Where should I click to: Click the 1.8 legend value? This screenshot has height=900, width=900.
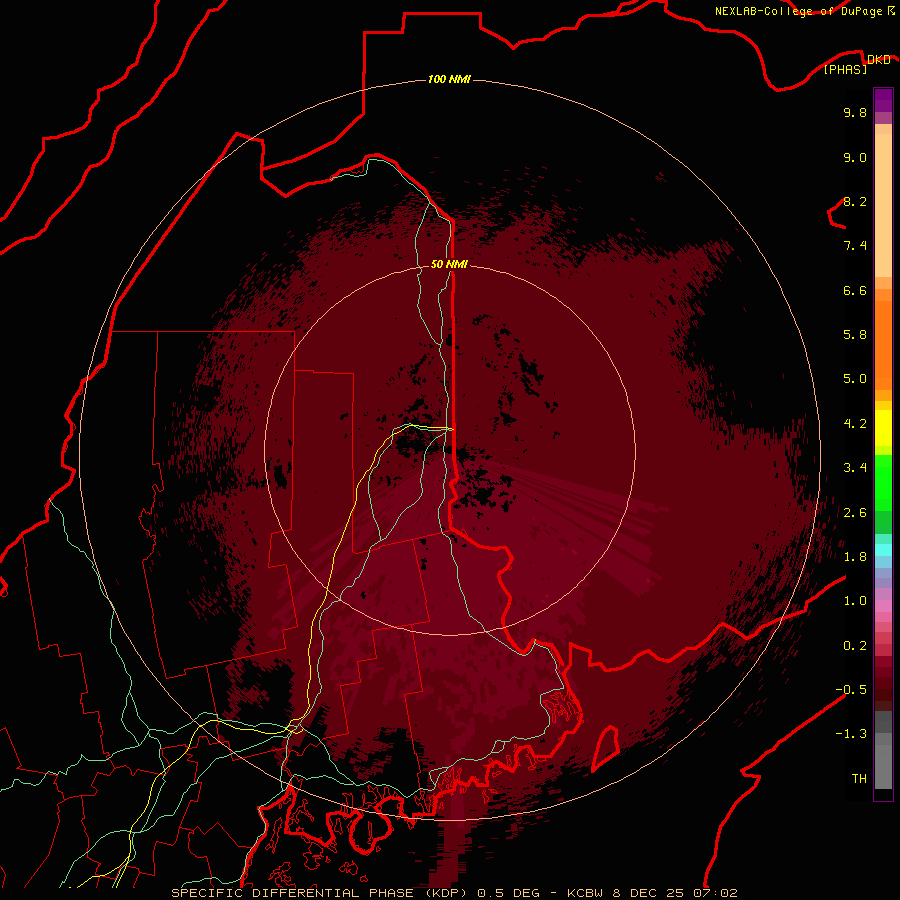pyautogui.click(x=855, y=556)
